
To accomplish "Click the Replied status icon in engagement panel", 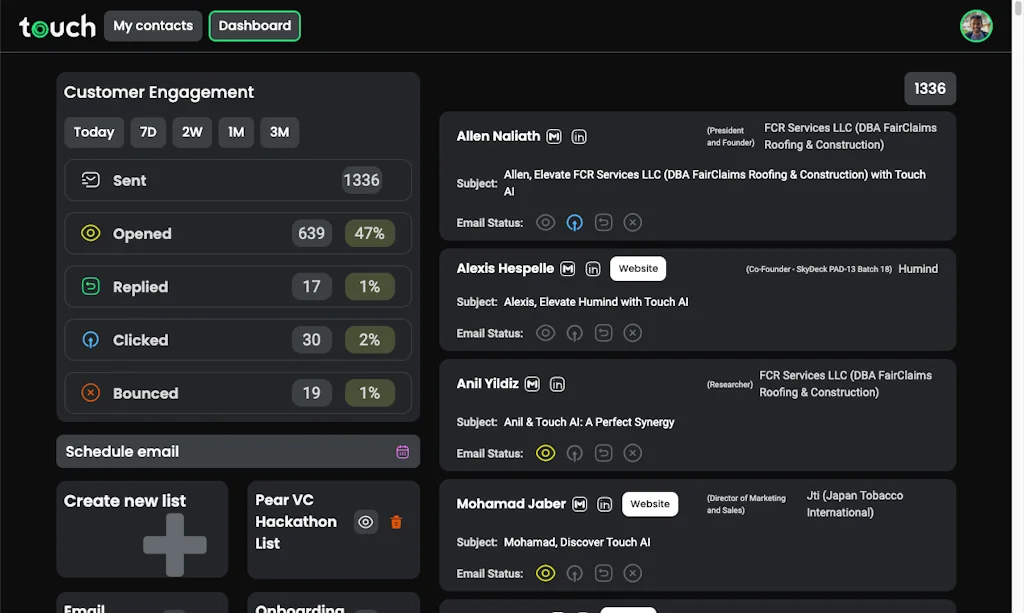I will 91,286.
